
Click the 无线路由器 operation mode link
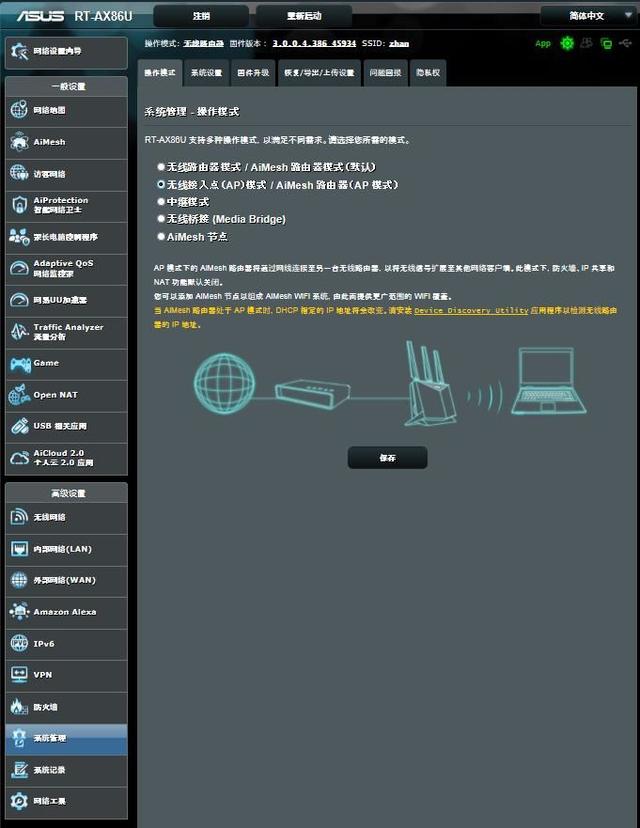(x=203, y=43)
